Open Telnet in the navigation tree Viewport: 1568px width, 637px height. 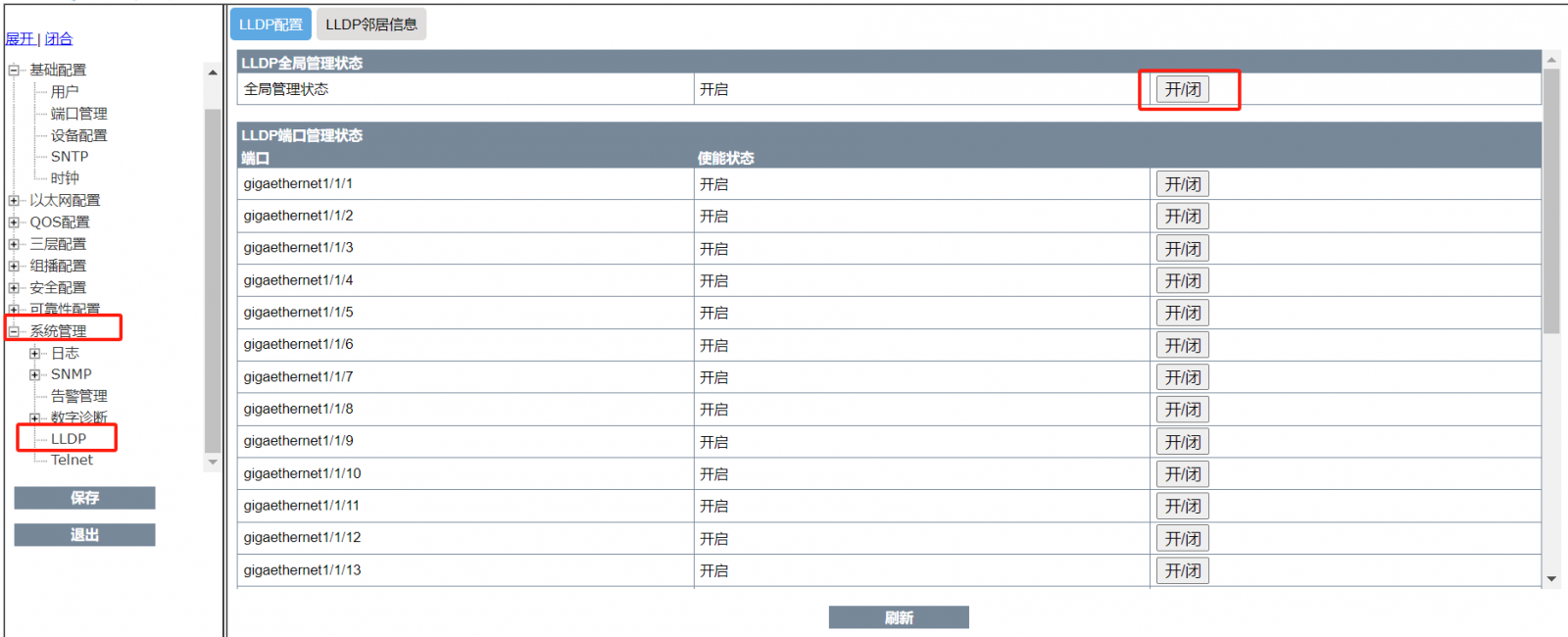coord(72,460)
